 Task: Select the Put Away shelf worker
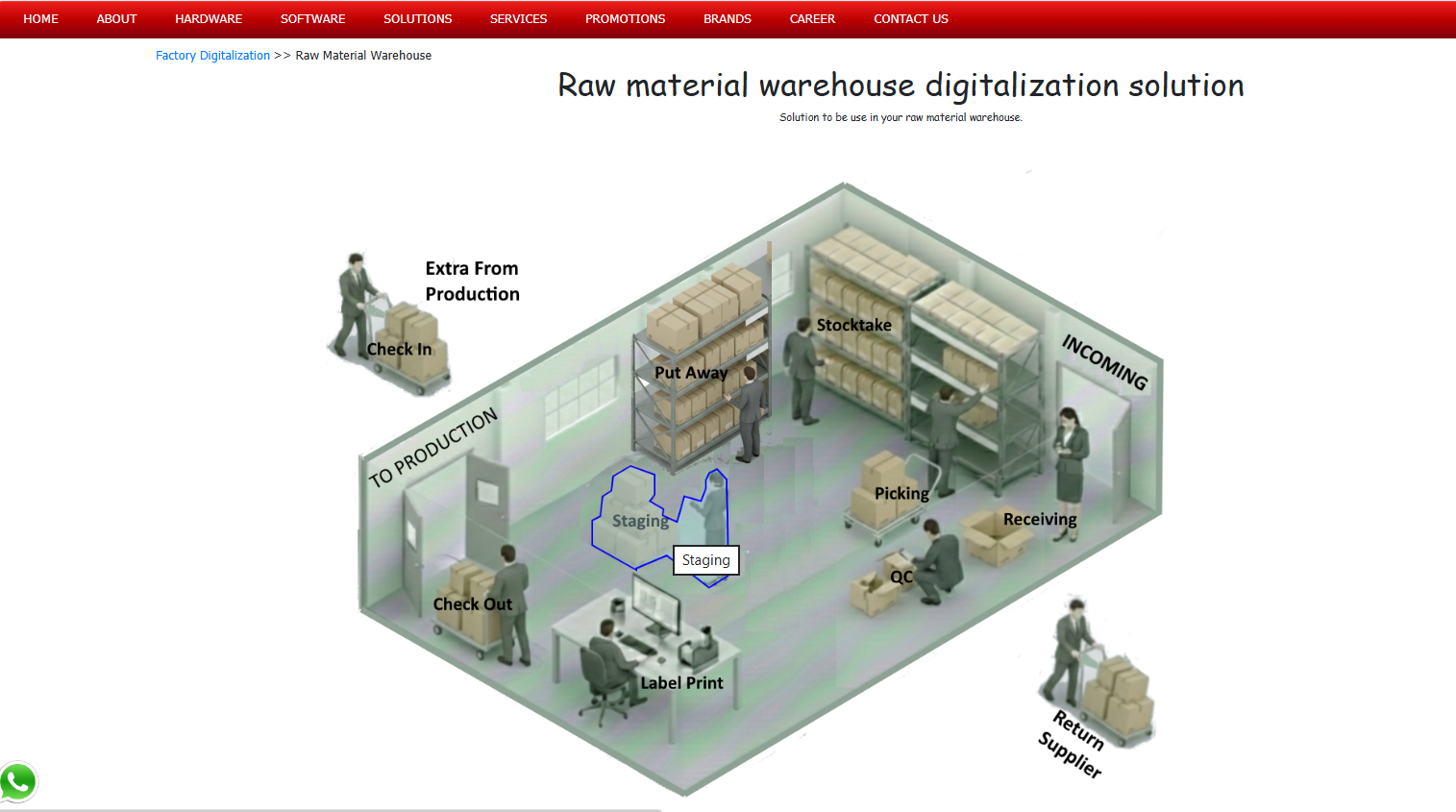[x=748, y=408]
